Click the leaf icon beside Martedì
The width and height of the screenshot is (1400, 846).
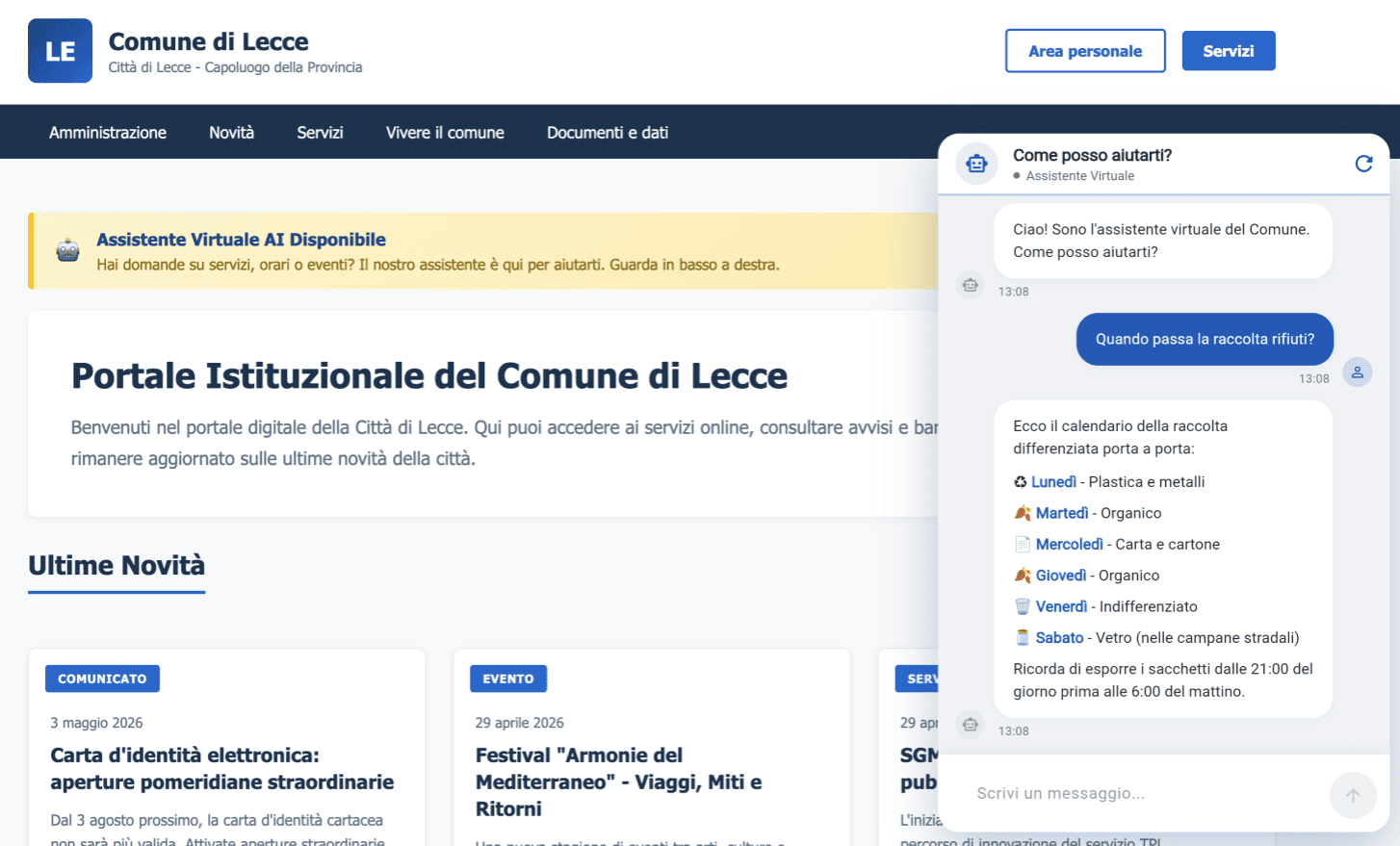coord(1022,513)
